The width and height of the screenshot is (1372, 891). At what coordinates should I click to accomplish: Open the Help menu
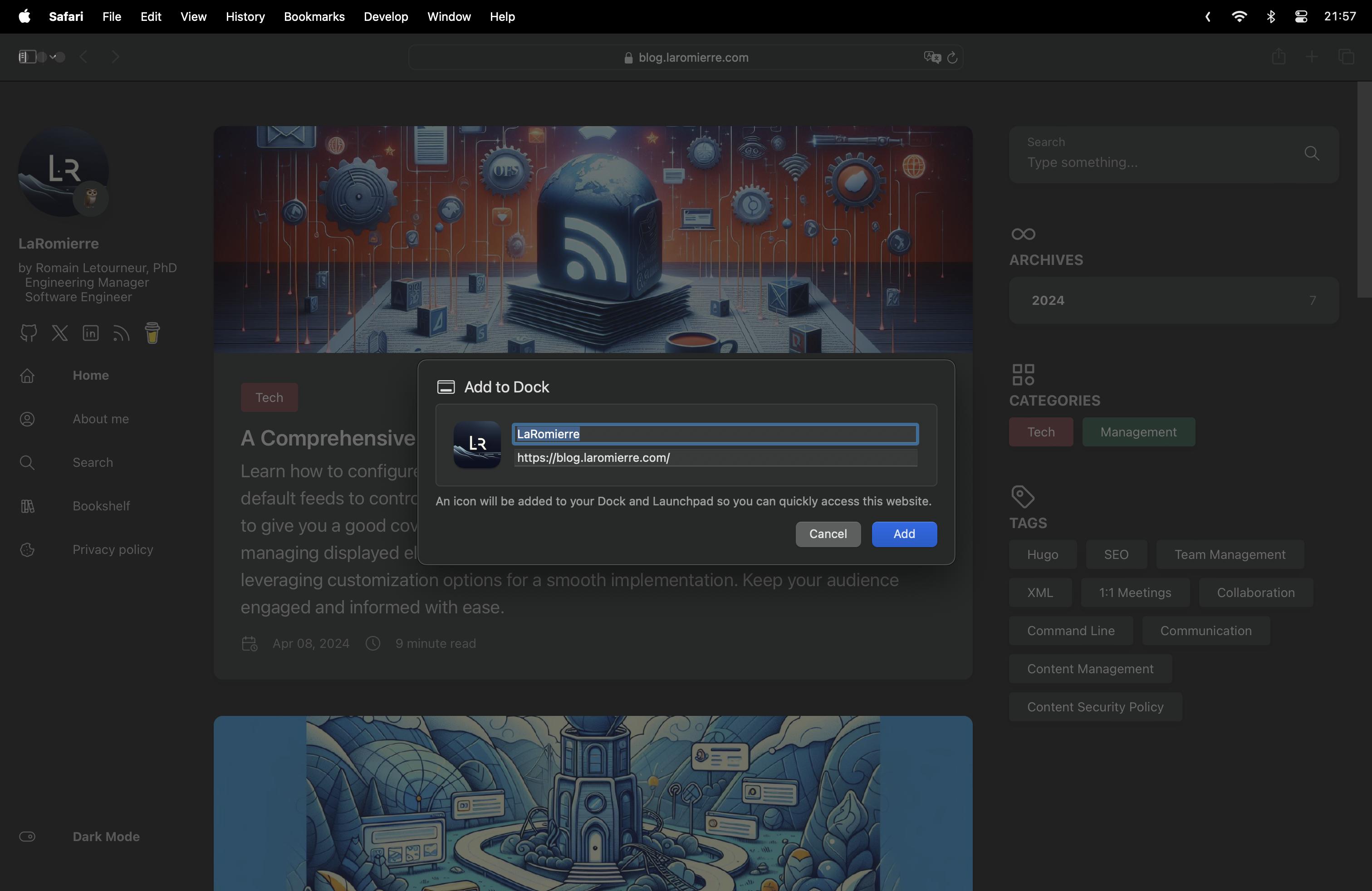coord(502,17)
